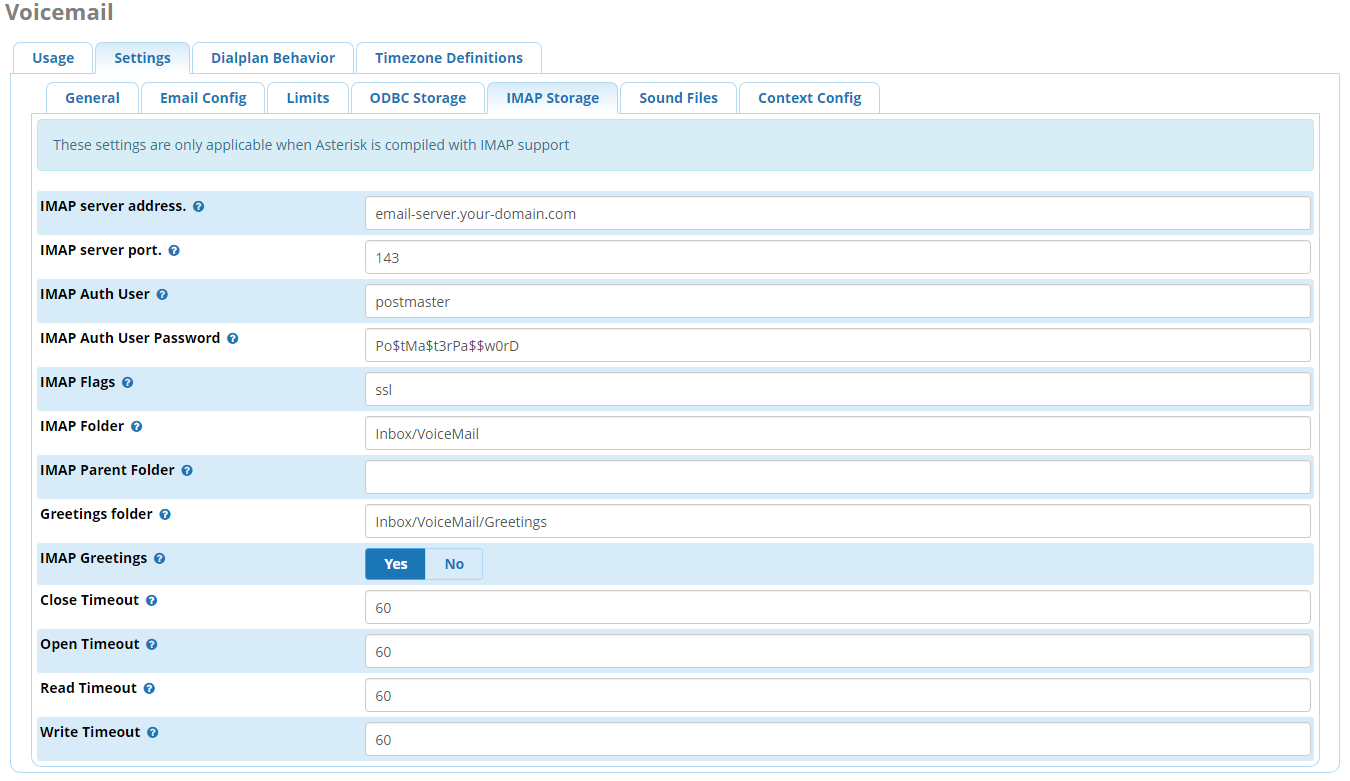Image resolution: width=1350 pixels, height=781 pixels.
Task: Select the Email Config sub-tab
Action: click(203, 98)
